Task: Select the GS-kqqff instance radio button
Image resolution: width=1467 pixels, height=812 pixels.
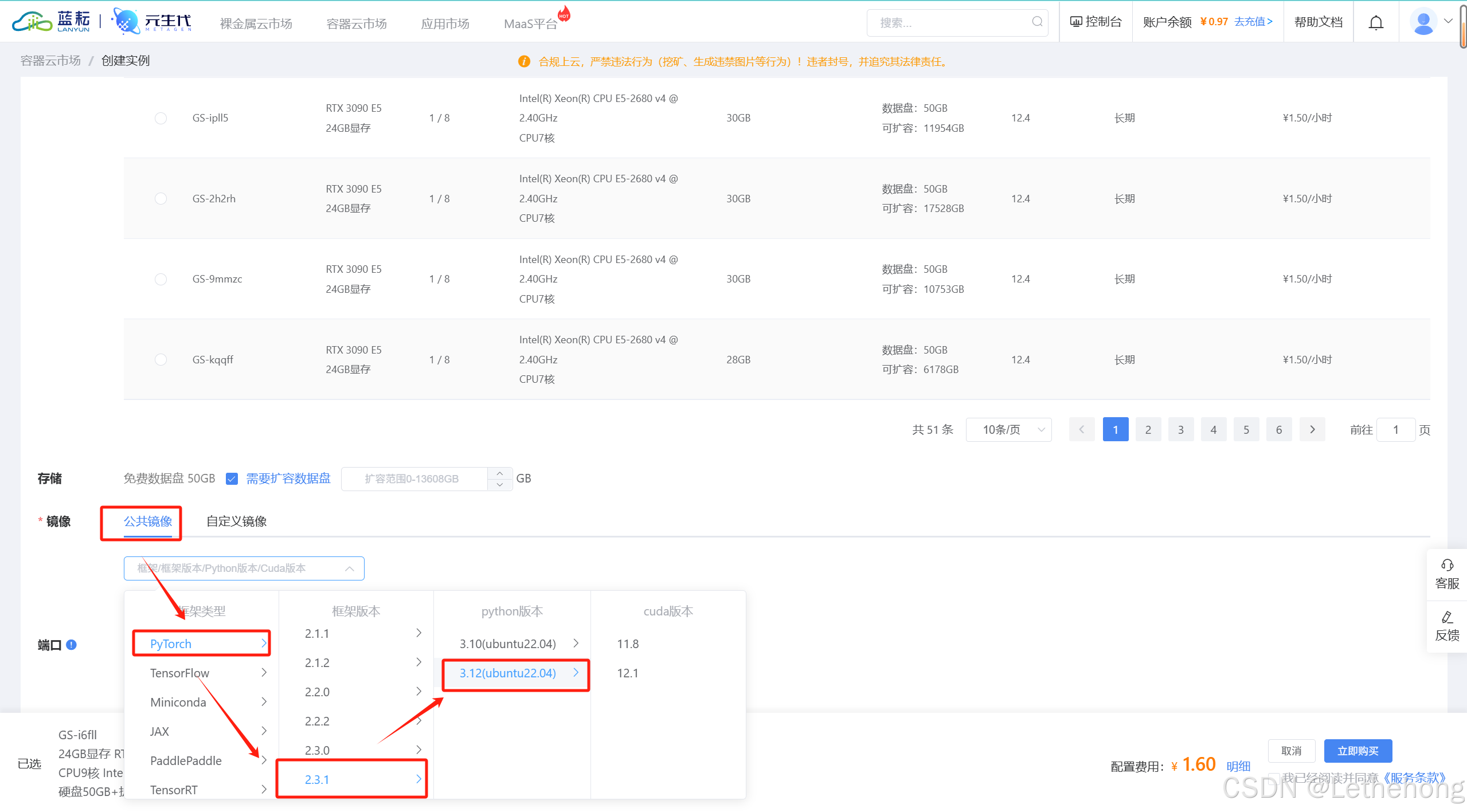Action: coord(161,360)
